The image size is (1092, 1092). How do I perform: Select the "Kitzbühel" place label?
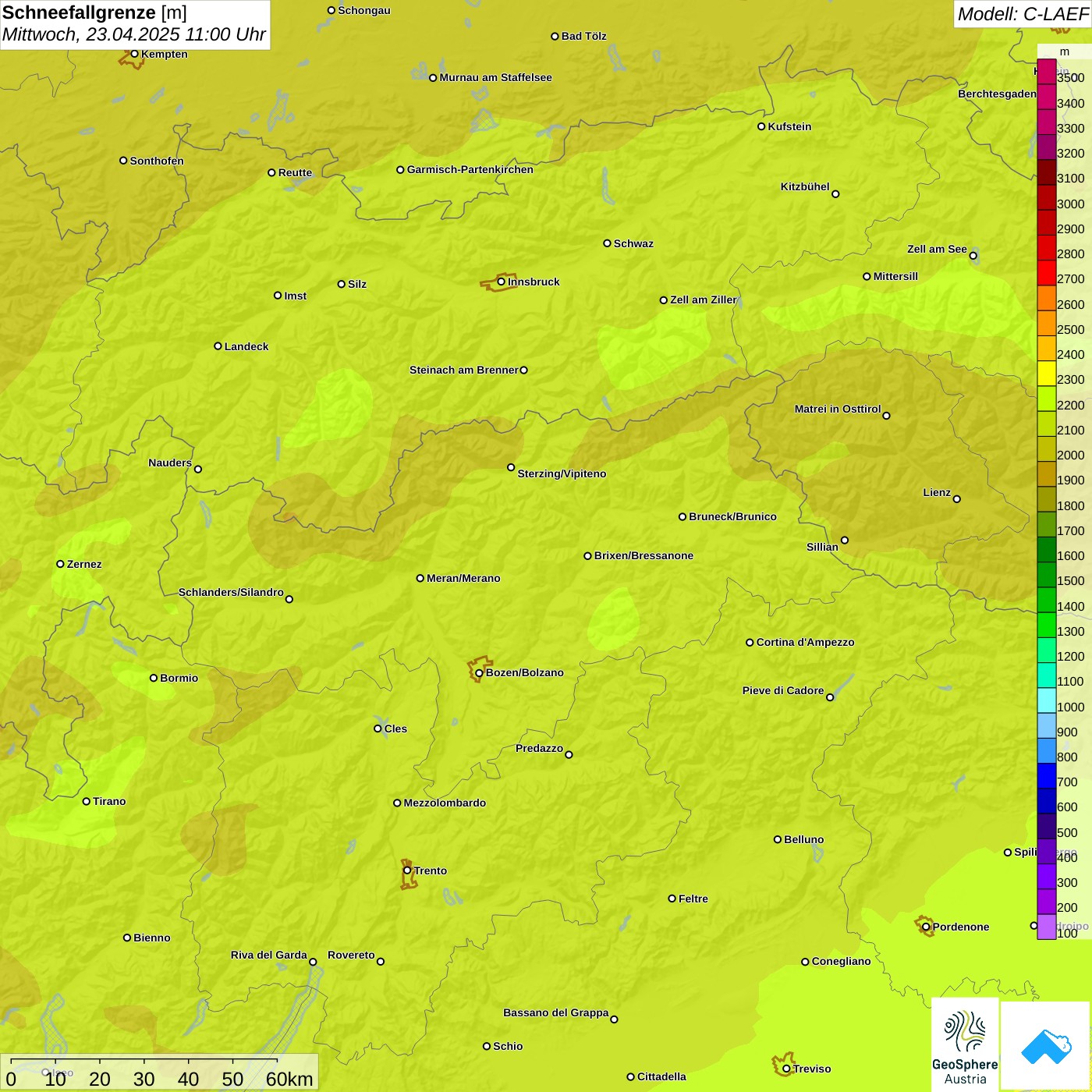805,186
